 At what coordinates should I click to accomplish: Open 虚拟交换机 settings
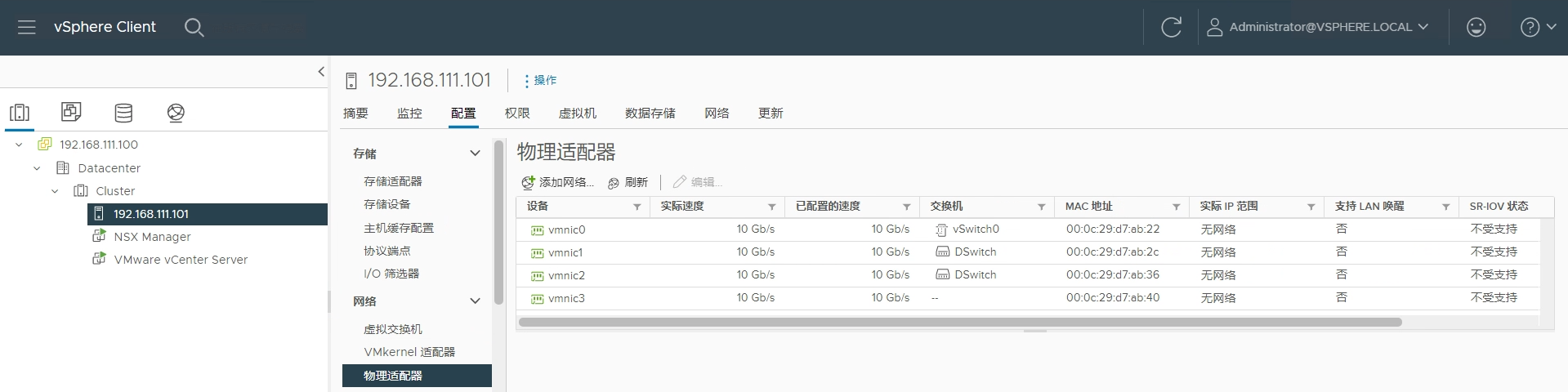click(393, 329)
